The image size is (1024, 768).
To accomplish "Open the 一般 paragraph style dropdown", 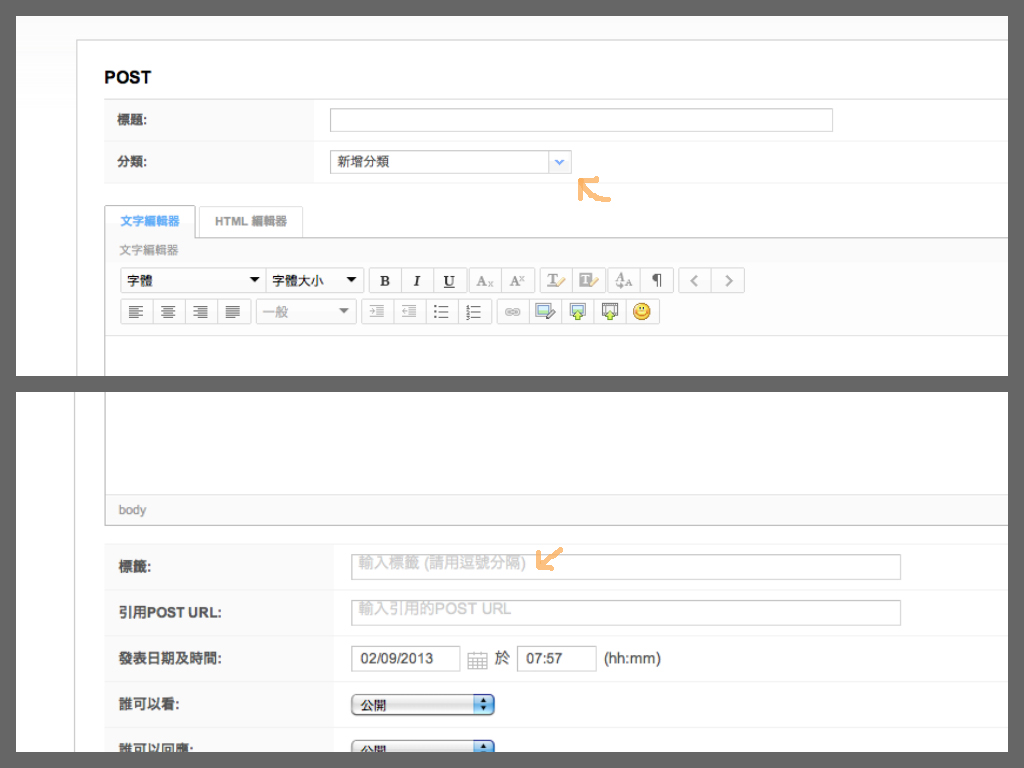I will (306, 312).
